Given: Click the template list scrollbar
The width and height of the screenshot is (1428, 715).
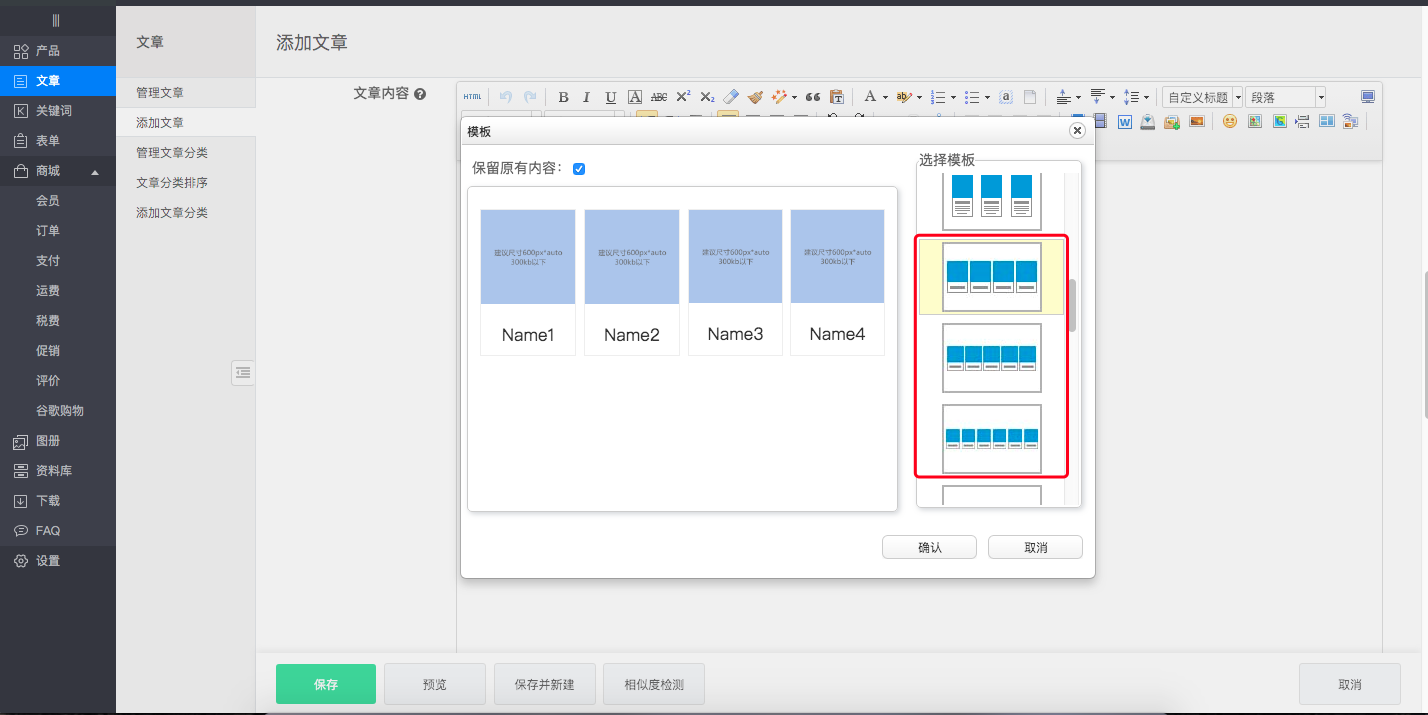Looking at the screenshot, I should point(1072,305).
